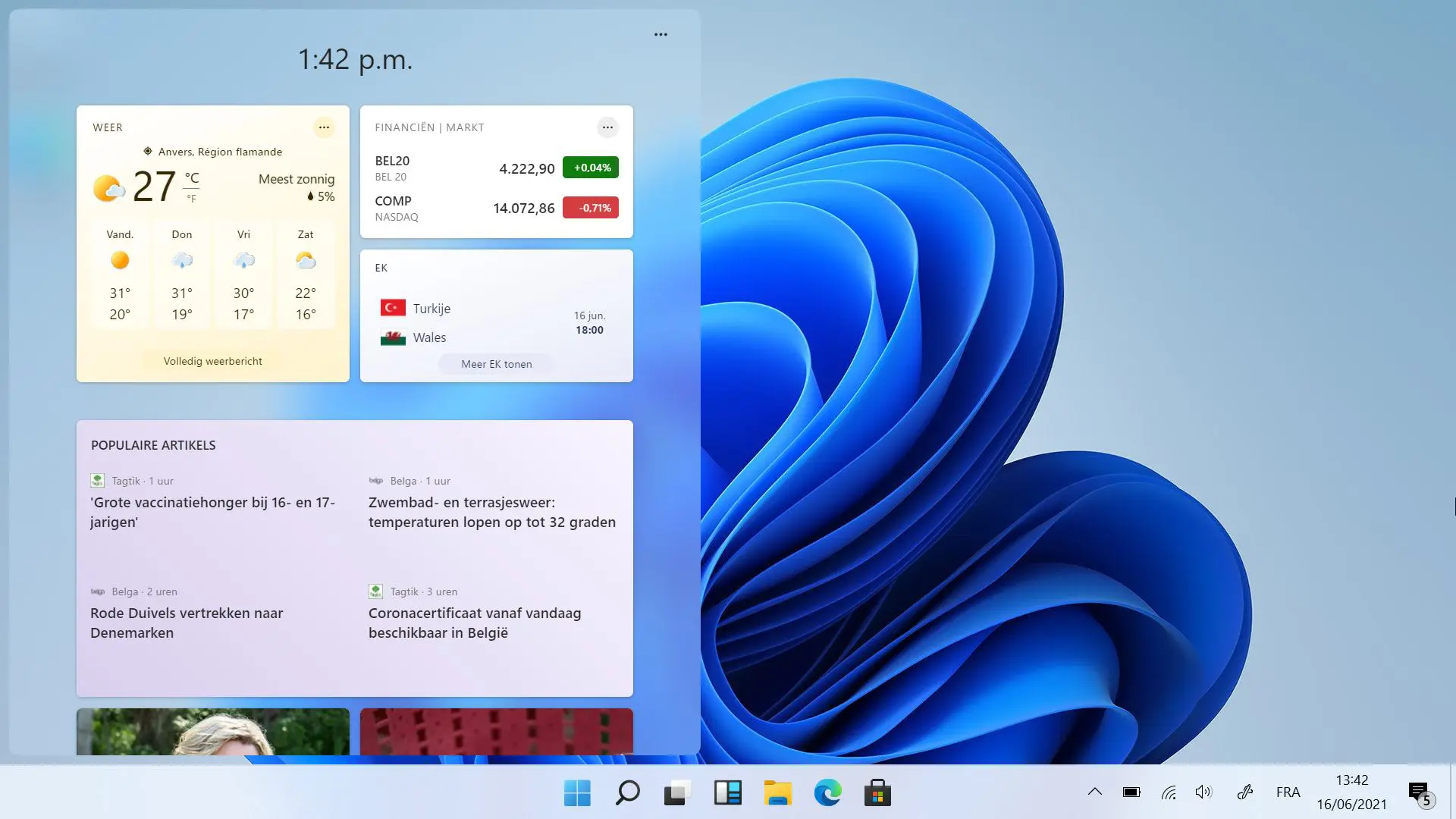Open Zwembad- en terrasjesweer article
1456x819 pixels.
pyautogui.click(x=492, y=512)
